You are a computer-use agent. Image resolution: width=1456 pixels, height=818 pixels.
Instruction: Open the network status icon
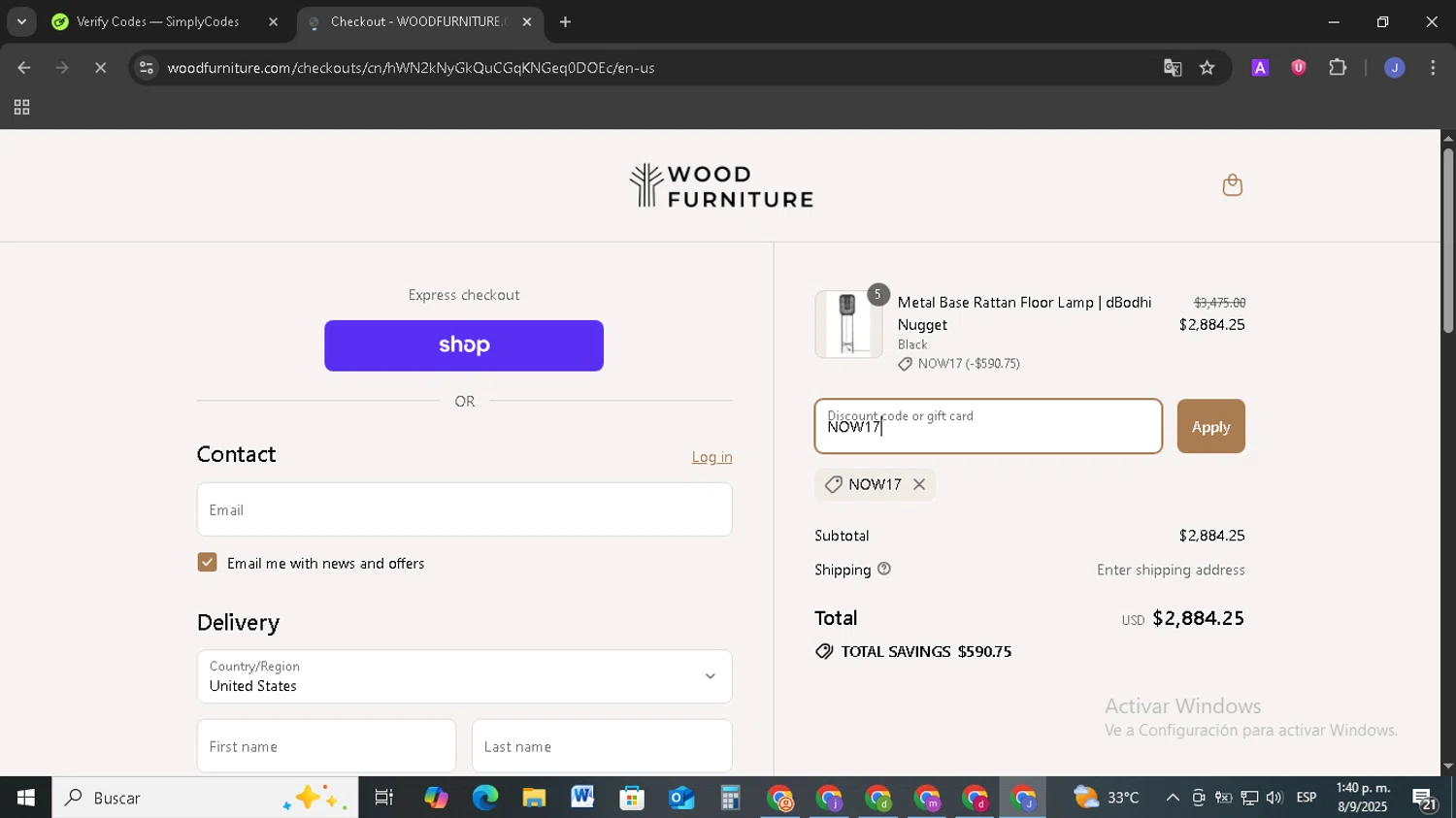1249,798
